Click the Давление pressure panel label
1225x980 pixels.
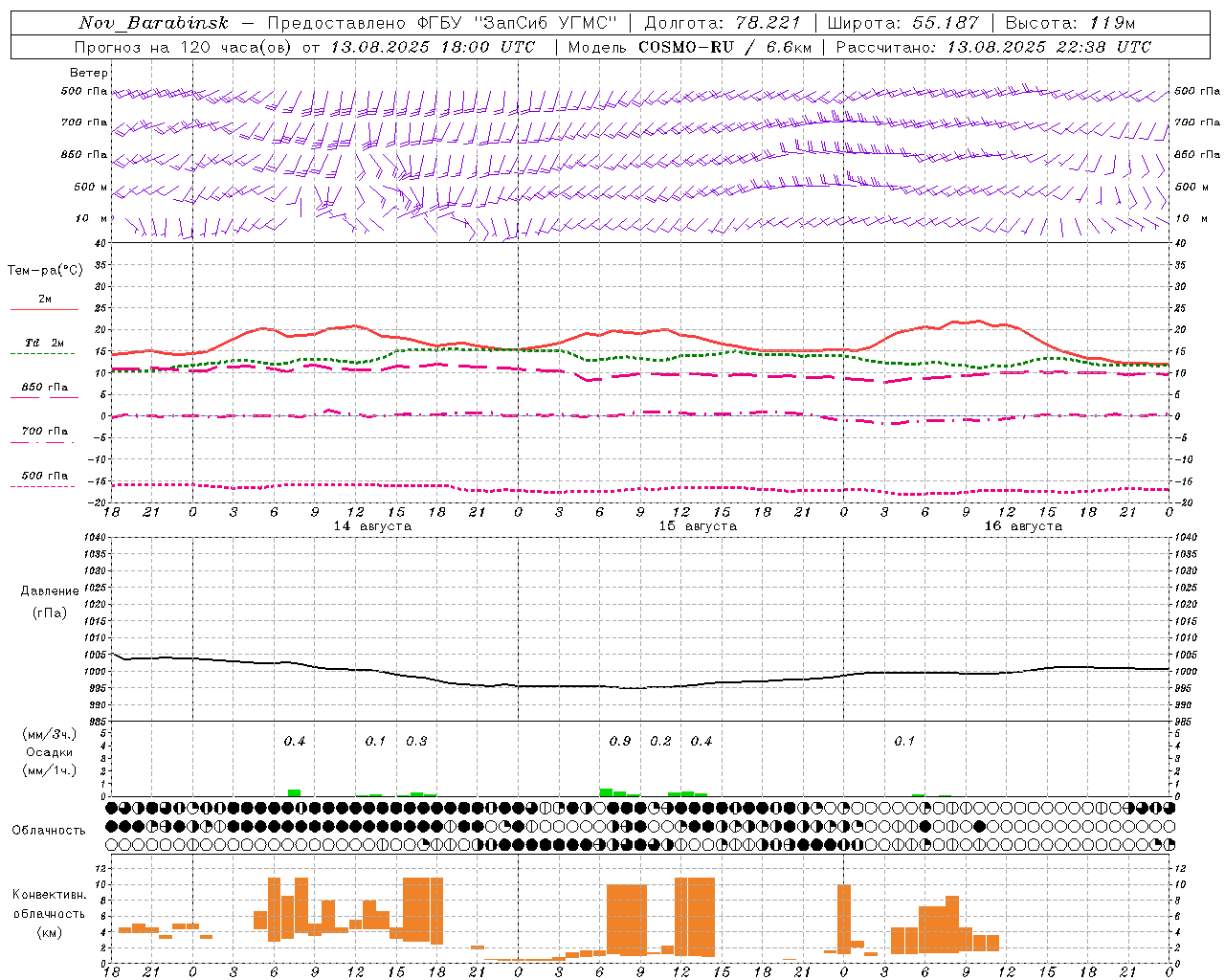[x=50, y=591]
